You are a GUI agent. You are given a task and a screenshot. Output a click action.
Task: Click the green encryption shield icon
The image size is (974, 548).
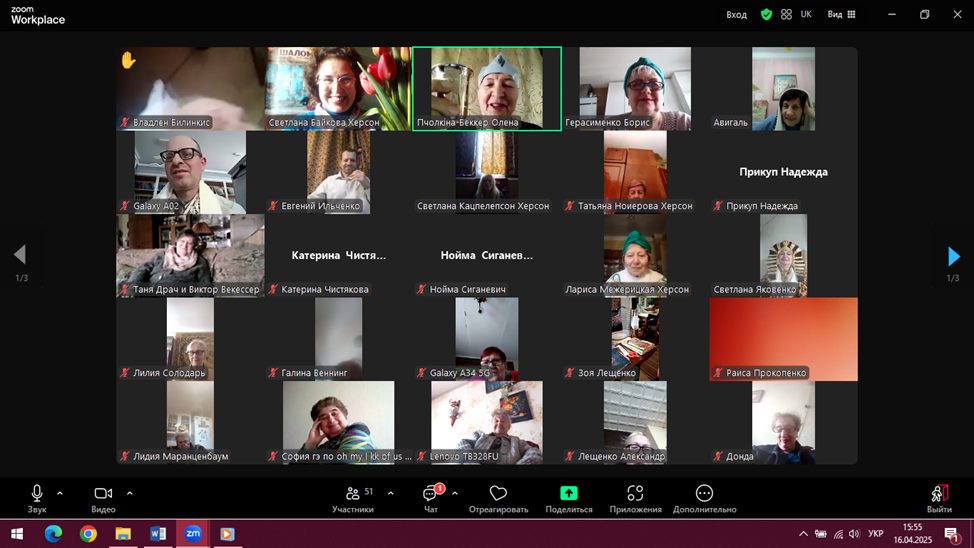766,15
